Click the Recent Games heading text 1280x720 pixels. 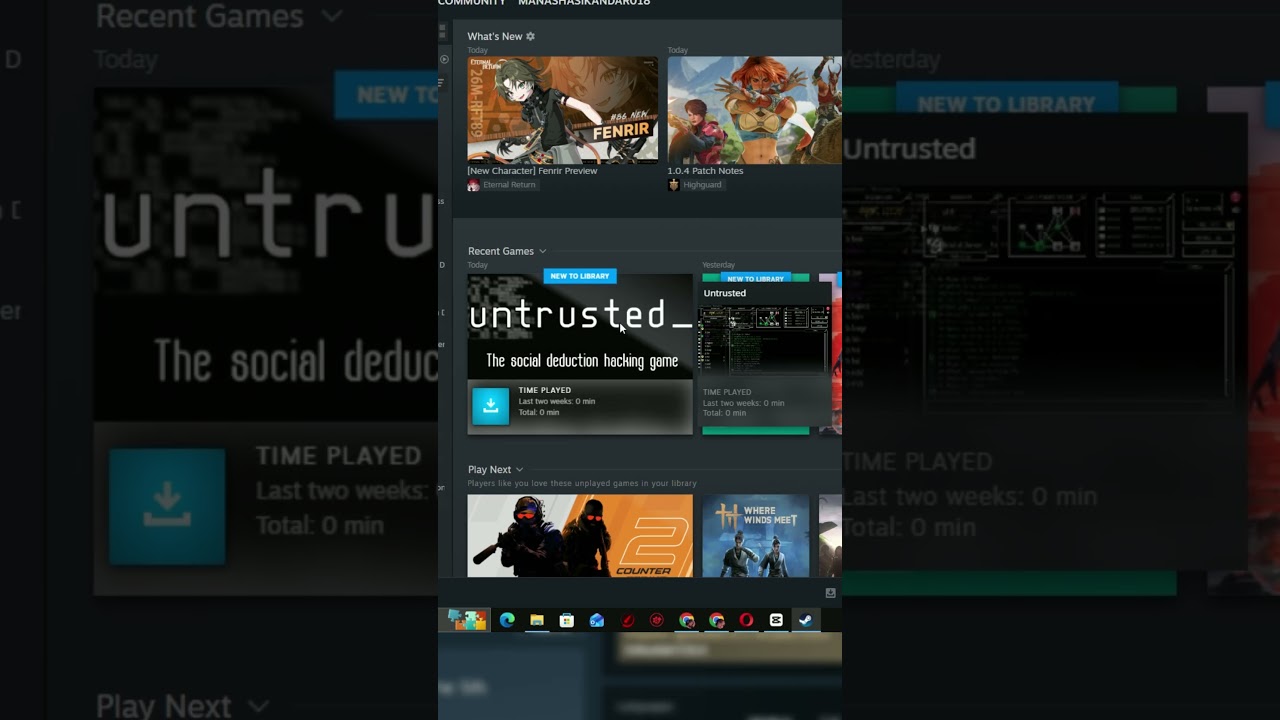click(501, 251)
